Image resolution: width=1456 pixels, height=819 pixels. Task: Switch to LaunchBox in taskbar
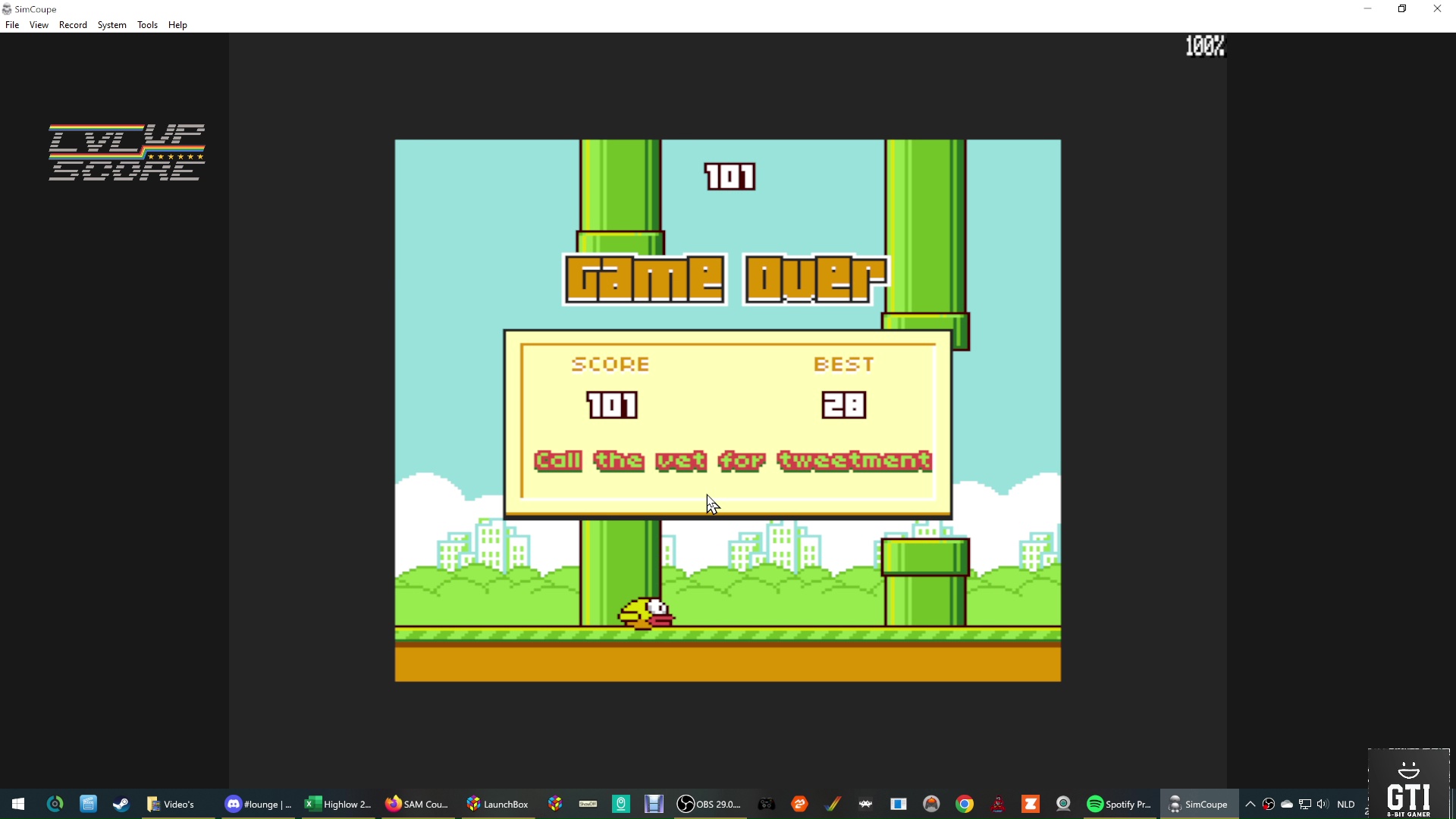click(497, 804)
